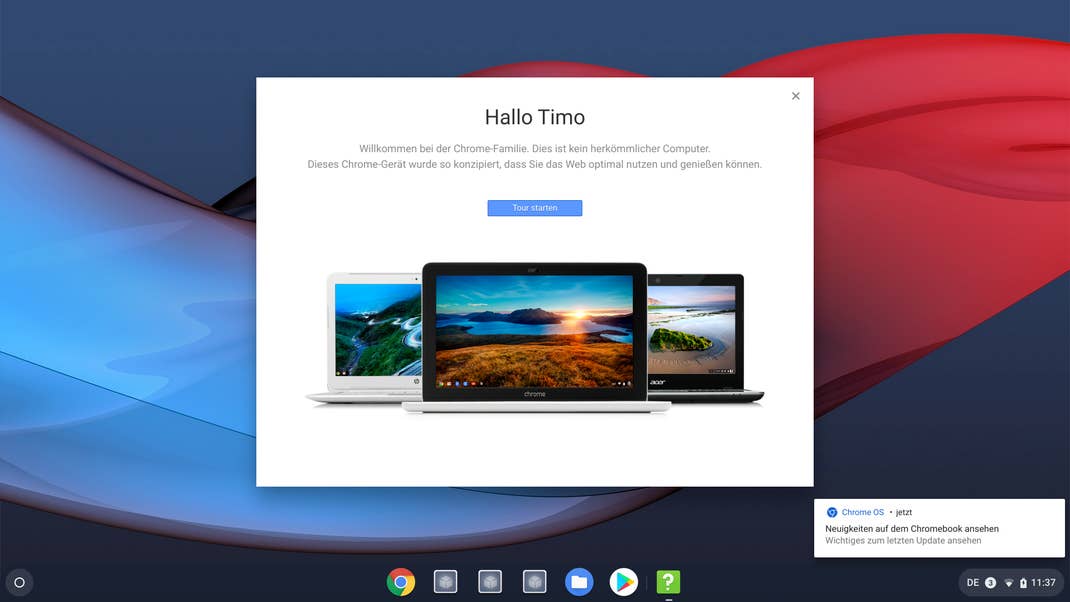Click the Tour starten button

(x=535, y=208)
